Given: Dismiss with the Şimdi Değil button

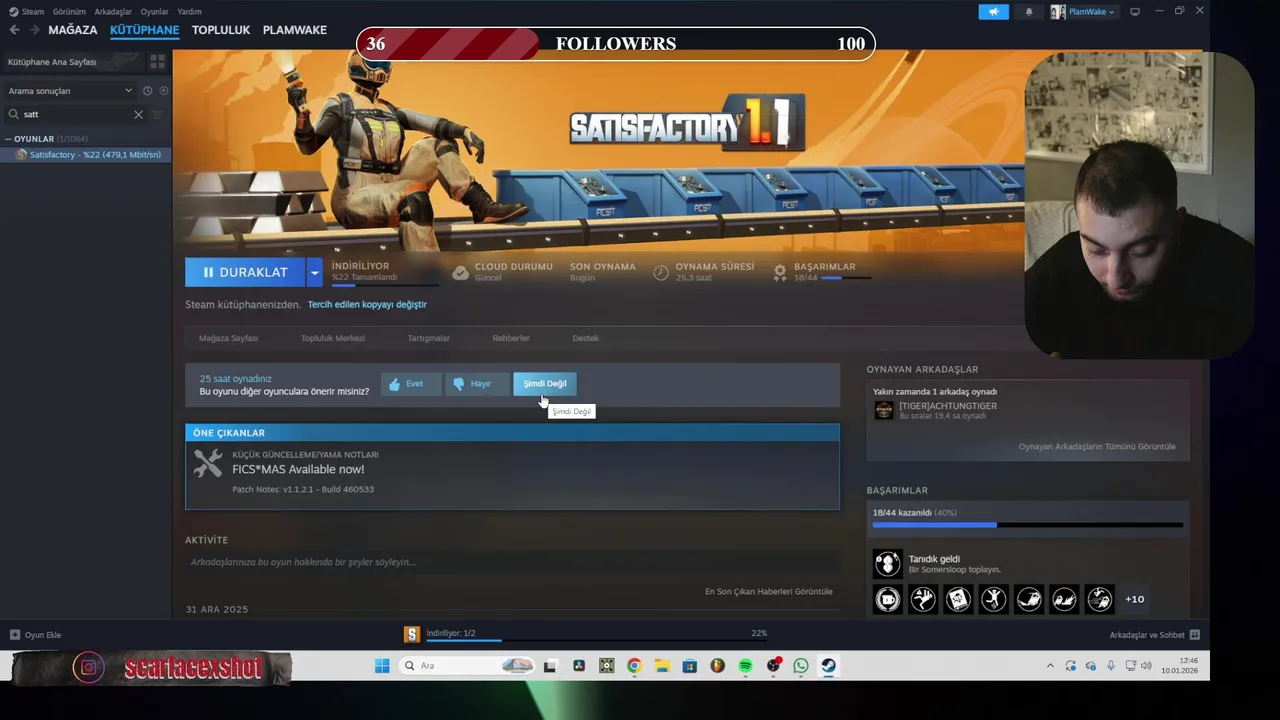Looking at the screenshot, I should (545, 384).
